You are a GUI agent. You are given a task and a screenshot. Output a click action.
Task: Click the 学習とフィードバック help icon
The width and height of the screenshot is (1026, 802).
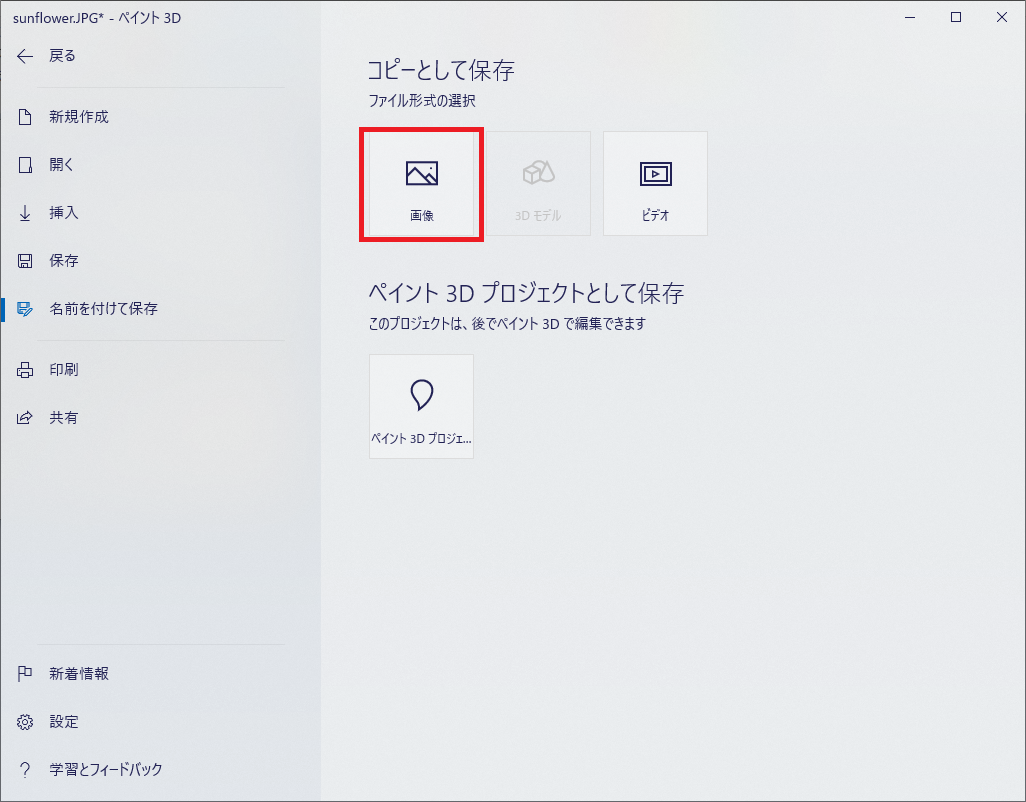click(24, 769)
